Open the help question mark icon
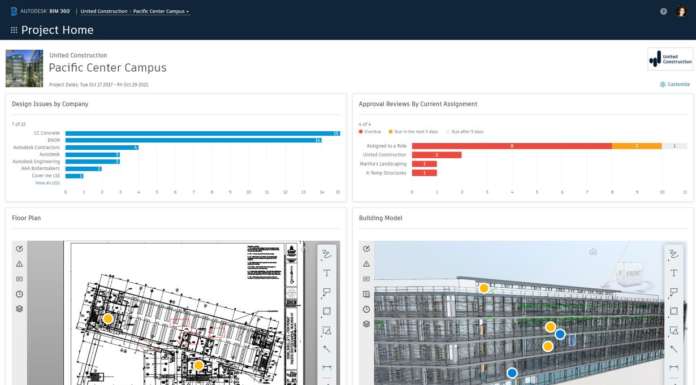 [663, 12]
